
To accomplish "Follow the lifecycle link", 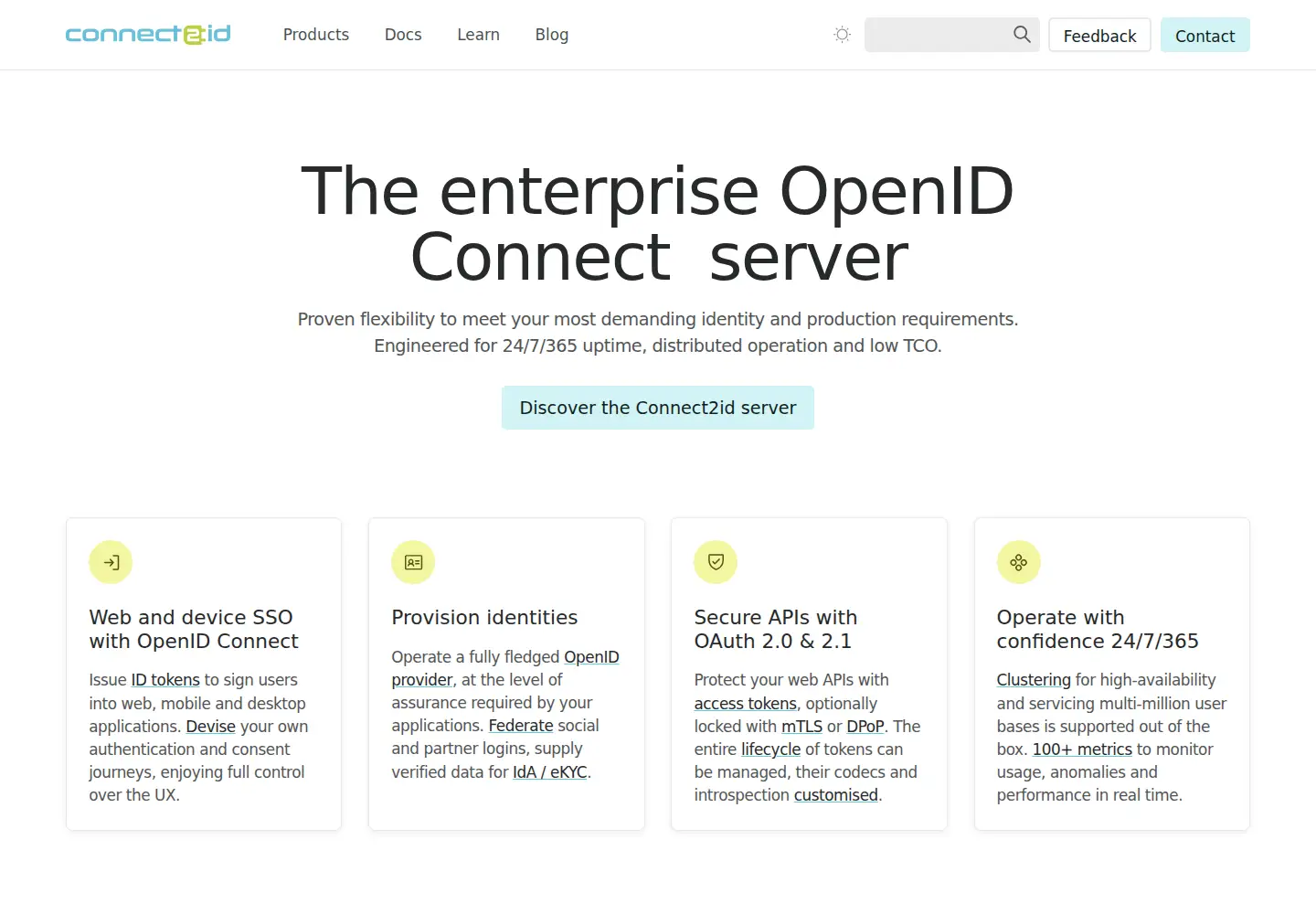I will pyautogui.click(x=770, y=749).
